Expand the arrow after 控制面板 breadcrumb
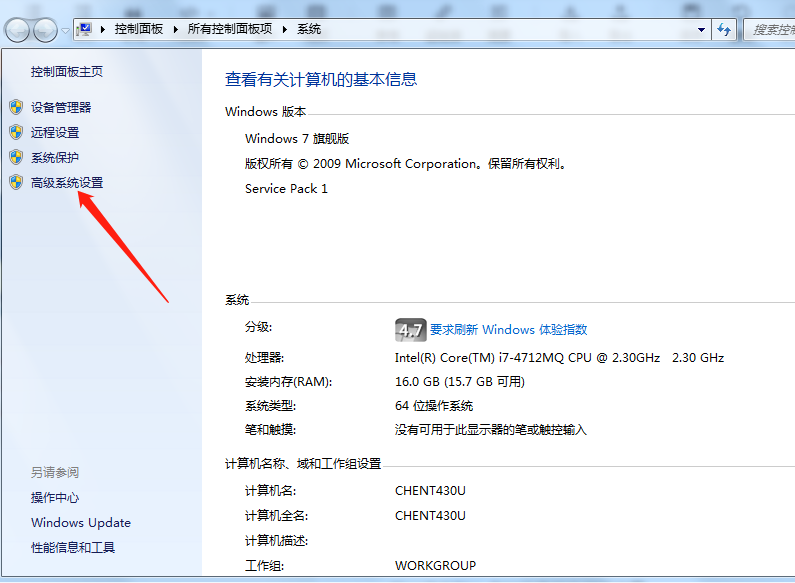Image resolution: width=795 pixels, height=583 pixels. 175,29
